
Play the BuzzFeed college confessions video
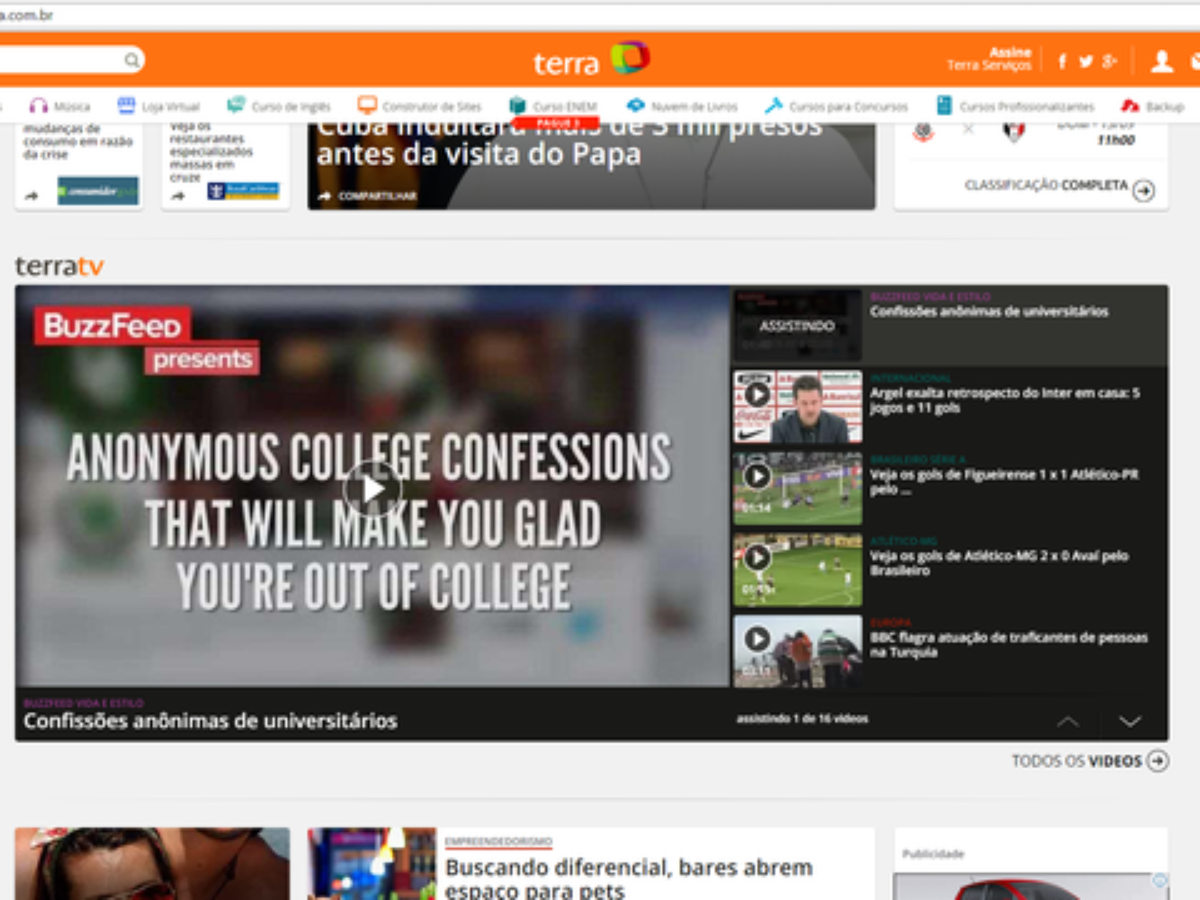[x=372, y=488]
